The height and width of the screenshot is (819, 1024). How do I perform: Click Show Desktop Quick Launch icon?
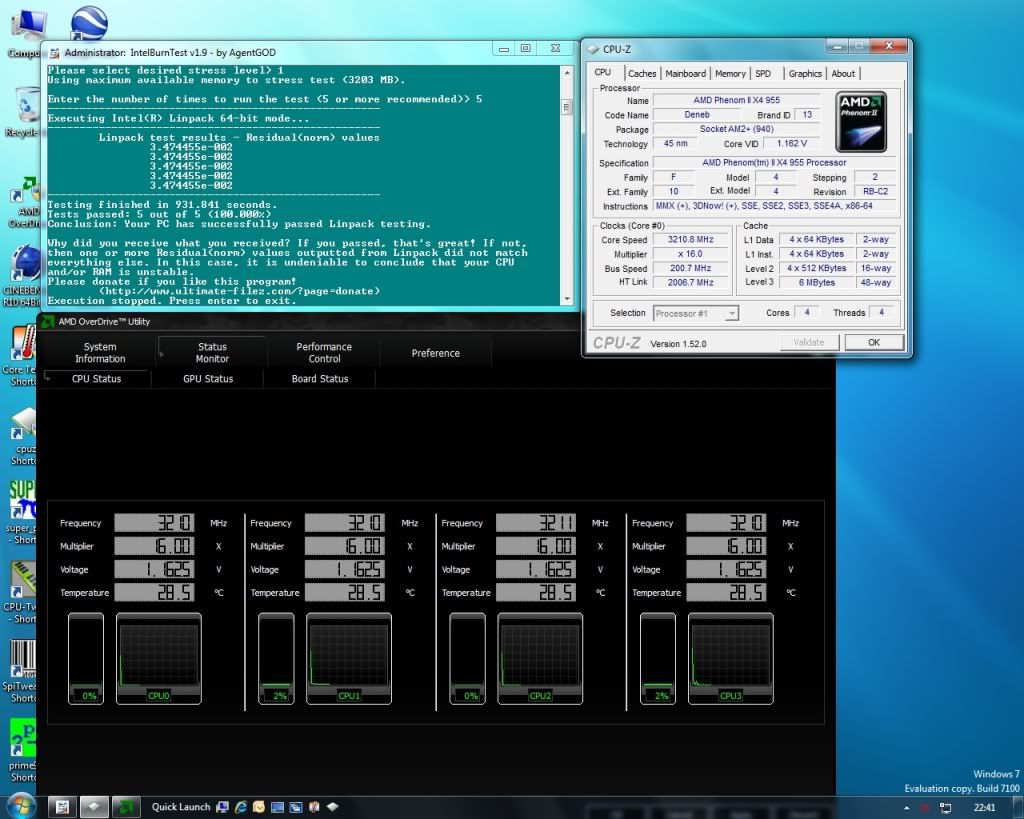[x=277, y=807]
